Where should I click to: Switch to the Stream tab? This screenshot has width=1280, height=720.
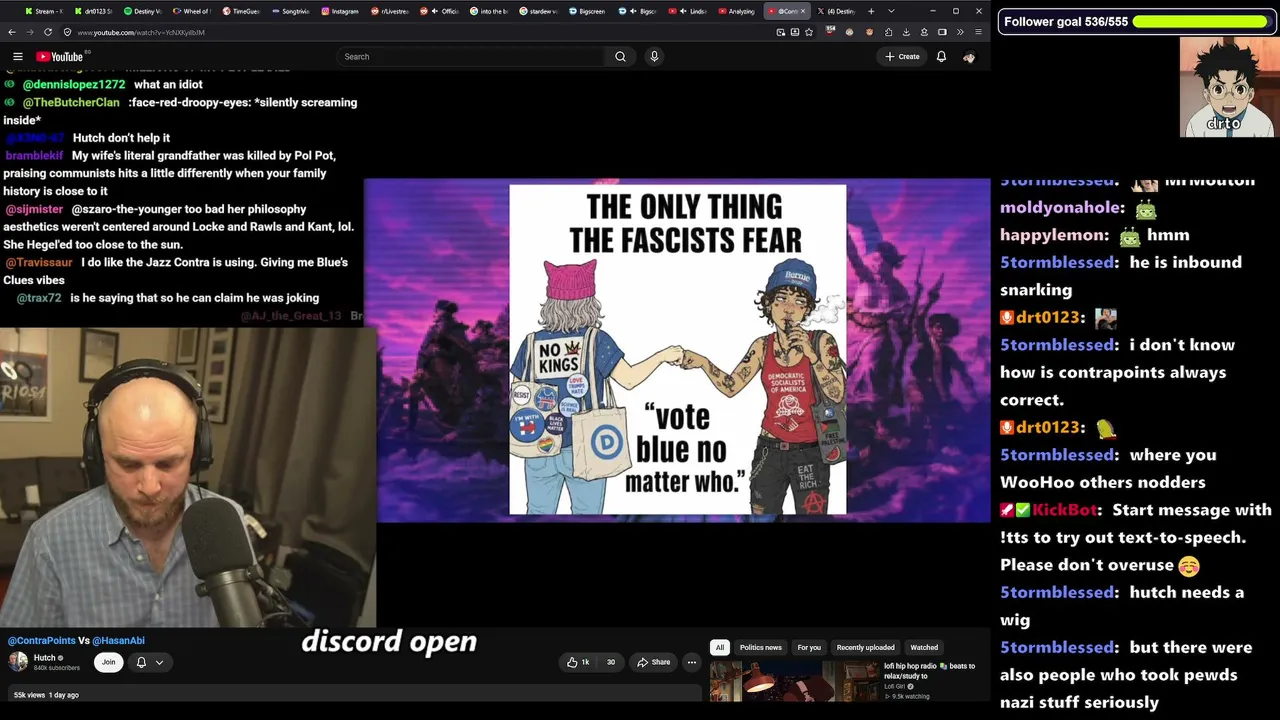[44, 11]
